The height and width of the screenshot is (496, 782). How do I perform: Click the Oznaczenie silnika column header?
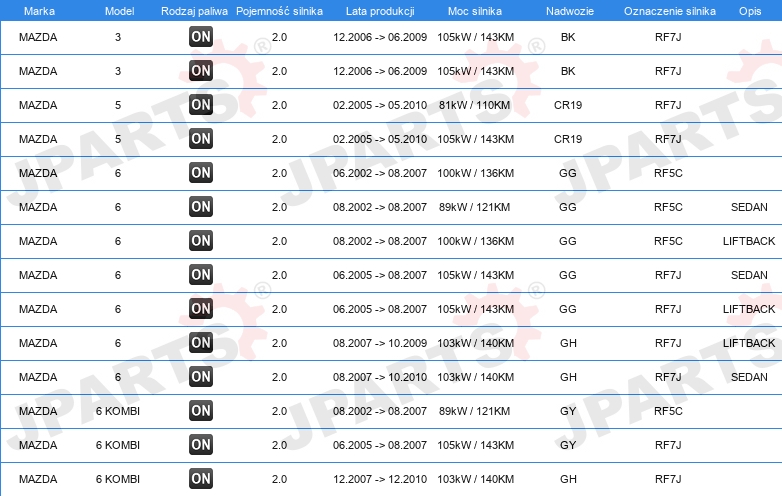click(x=670, y=11)
